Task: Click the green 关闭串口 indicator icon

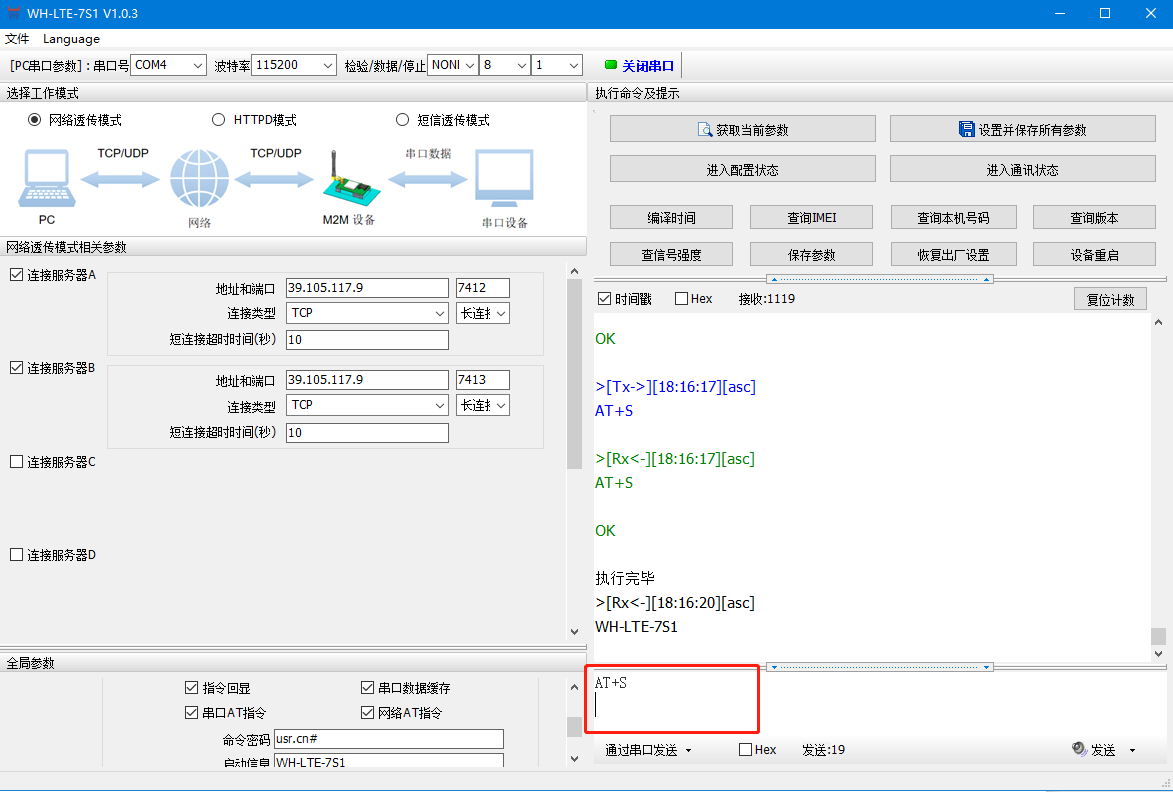Action: 611,66
